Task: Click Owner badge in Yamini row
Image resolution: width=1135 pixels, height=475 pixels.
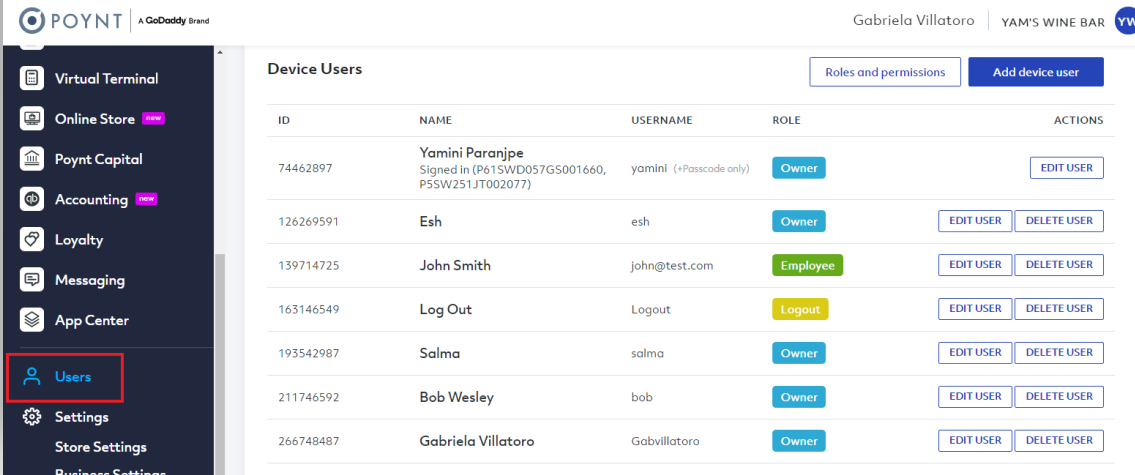Action: pyautogui.click(x=798, y=168)
